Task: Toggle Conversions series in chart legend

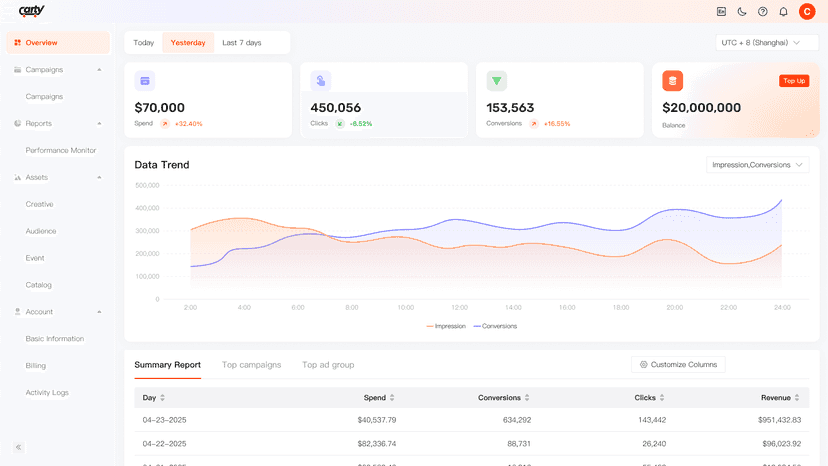Action: coord(495,326)
